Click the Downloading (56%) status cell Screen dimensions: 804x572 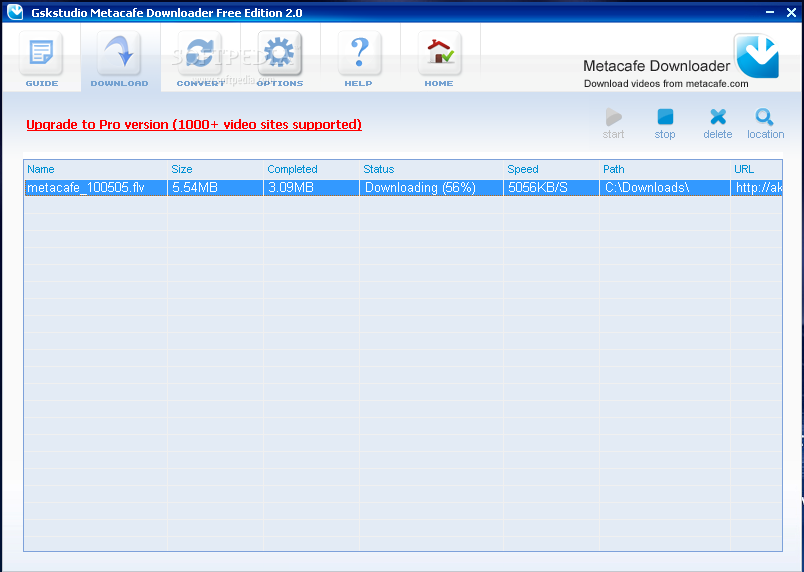click(431, 188)
